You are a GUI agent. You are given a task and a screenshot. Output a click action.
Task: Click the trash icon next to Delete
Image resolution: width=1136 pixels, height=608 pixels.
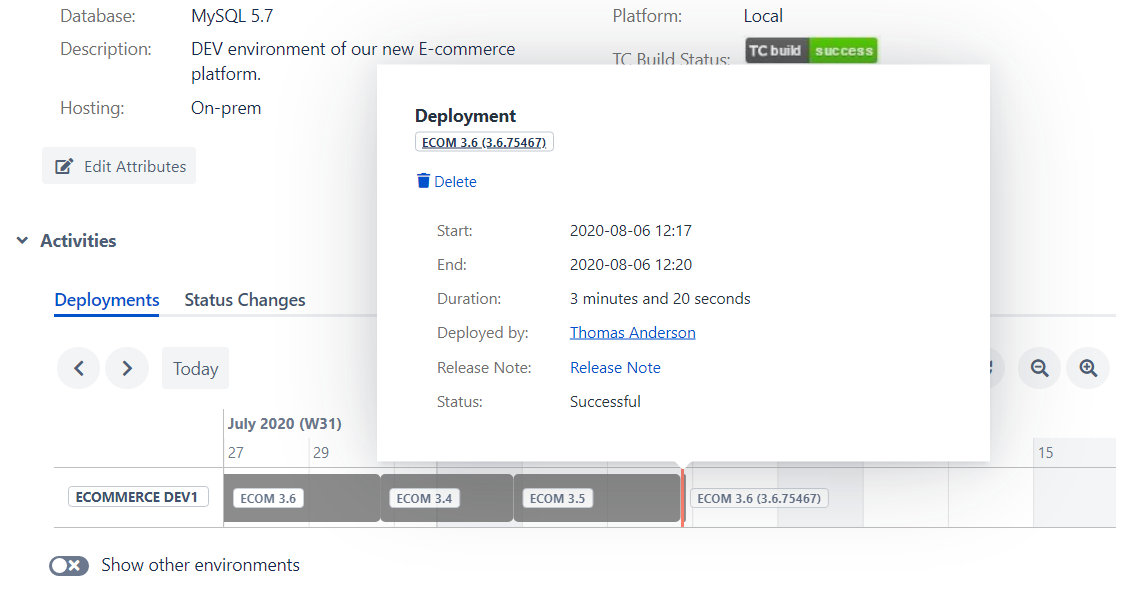[424, 181]
